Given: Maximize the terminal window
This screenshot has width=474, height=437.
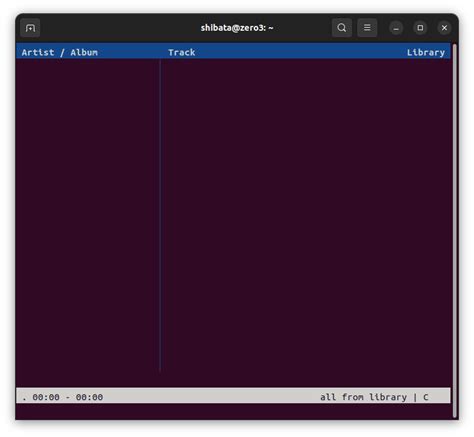Looking at the screenshot, I should tap(420, 28).
